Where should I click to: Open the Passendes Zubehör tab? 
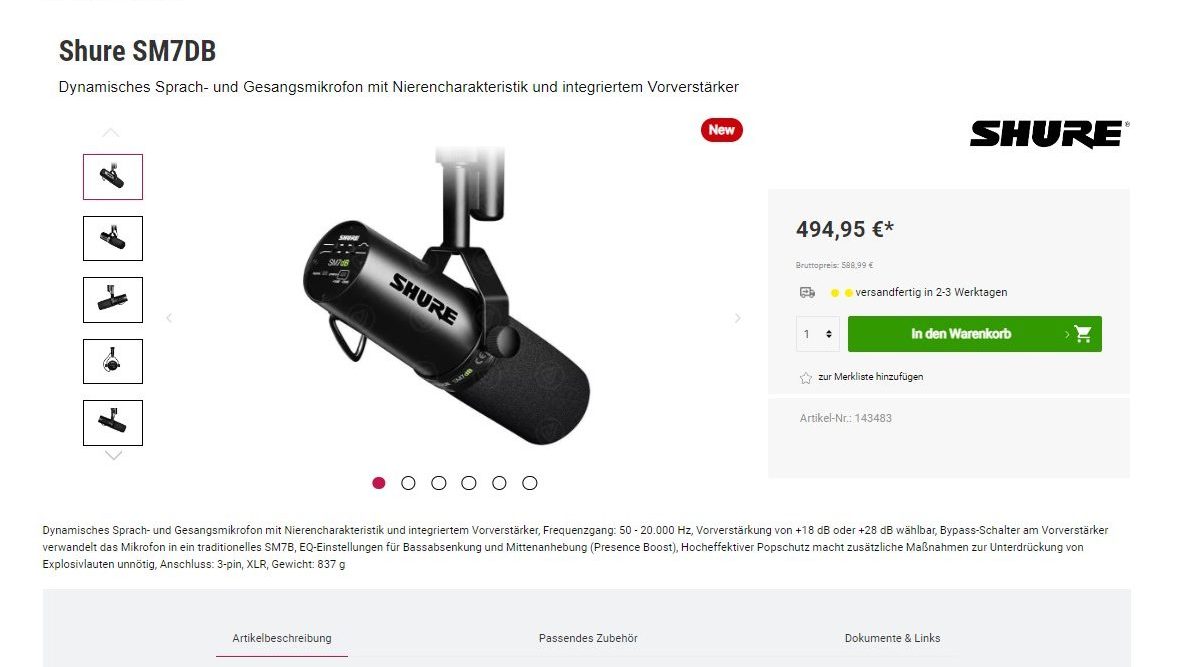click(588, 638)
